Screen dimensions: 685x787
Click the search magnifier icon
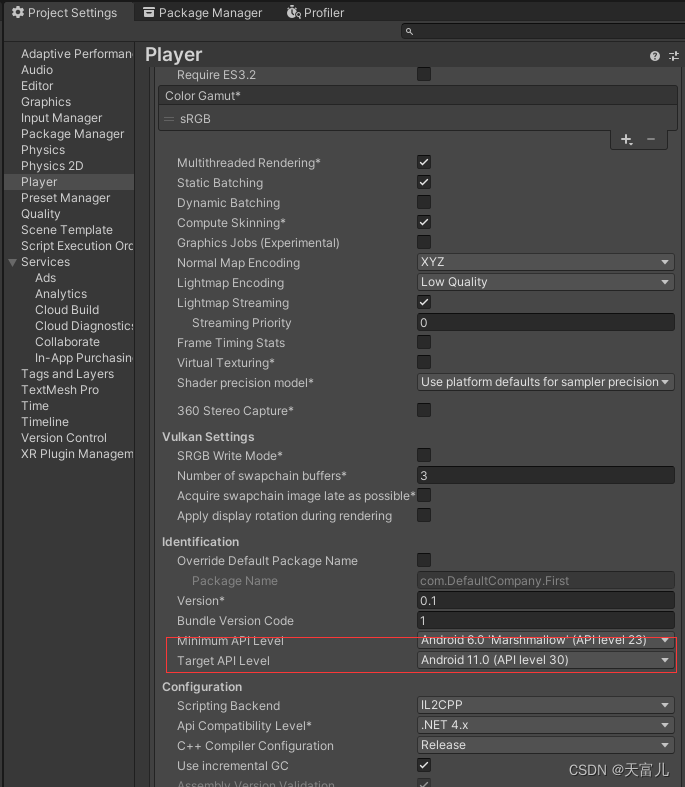[x=409, y=32]
